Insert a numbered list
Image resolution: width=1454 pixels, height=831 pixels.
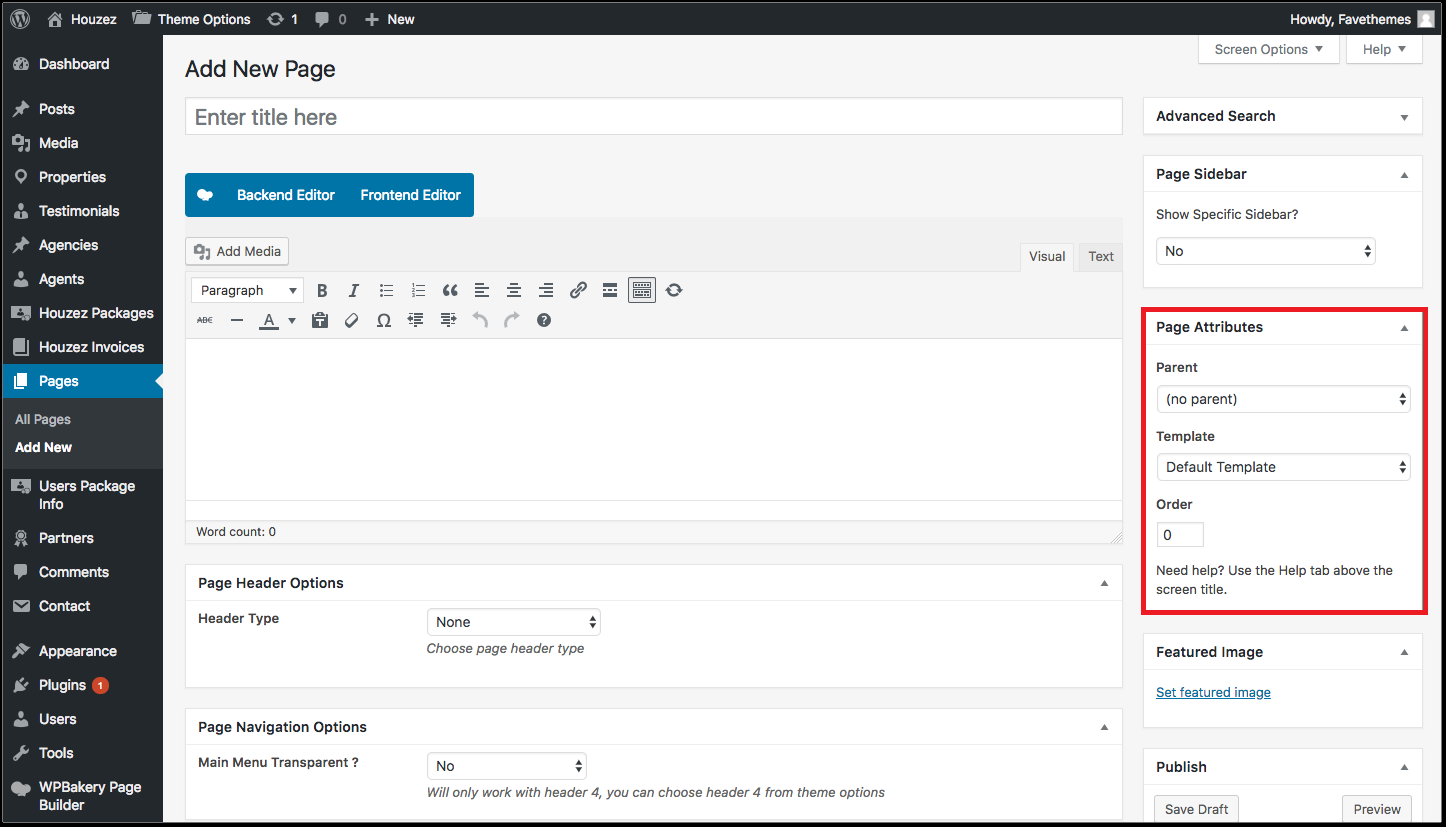(x=418, y=290)
